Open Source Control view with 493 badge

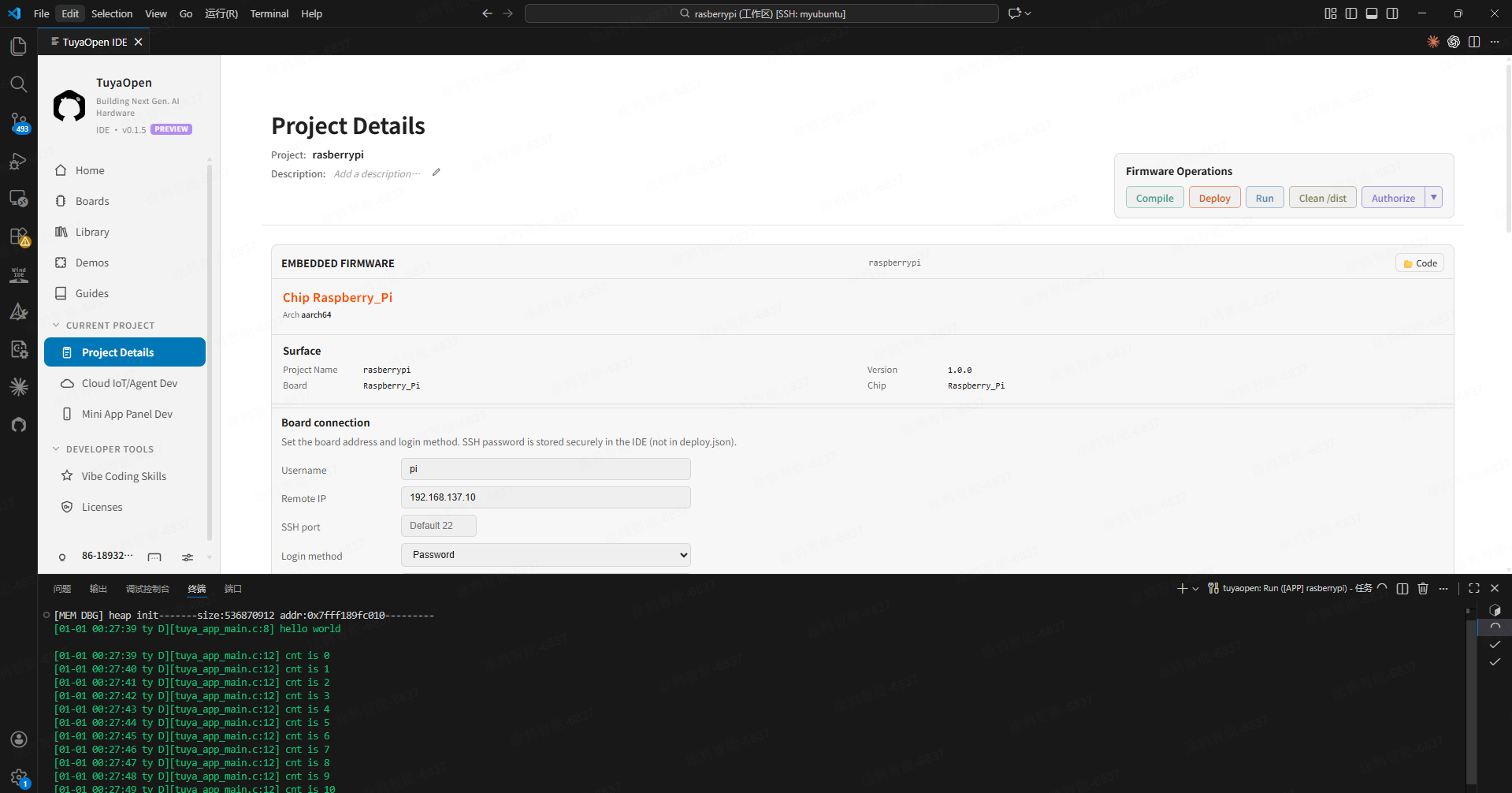point(19,122)
